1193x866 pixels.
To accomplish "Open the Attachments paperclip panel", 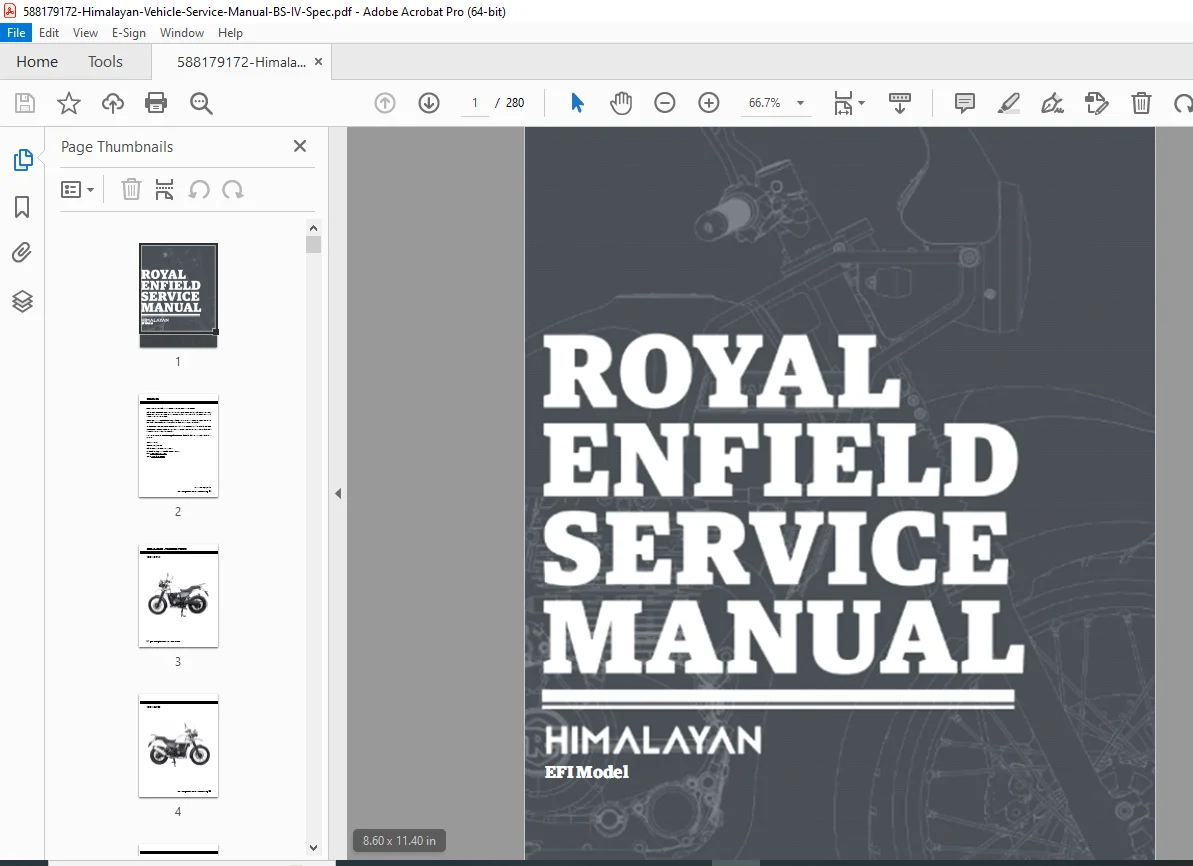I will (x=22, y=253).
